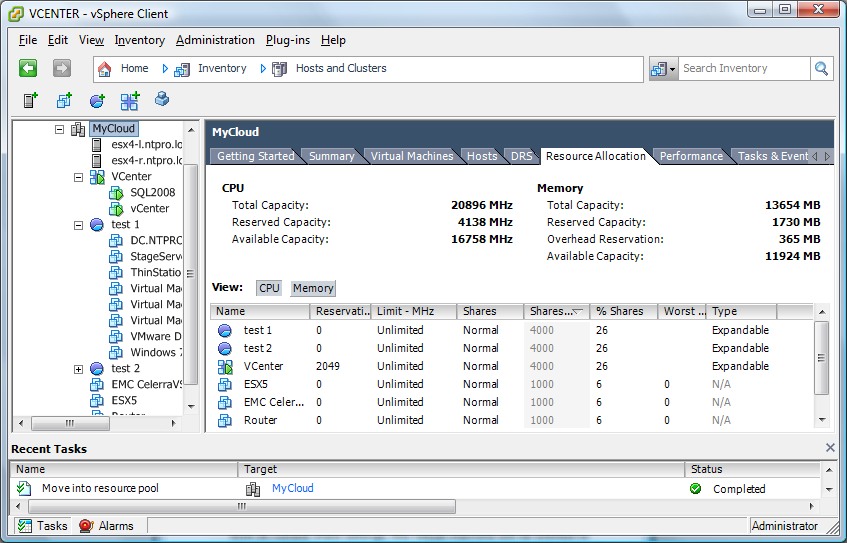This screenshot has height=543, width=847.
Task: Click the esx4-l host icon in tree
Action: click(97, 144)
